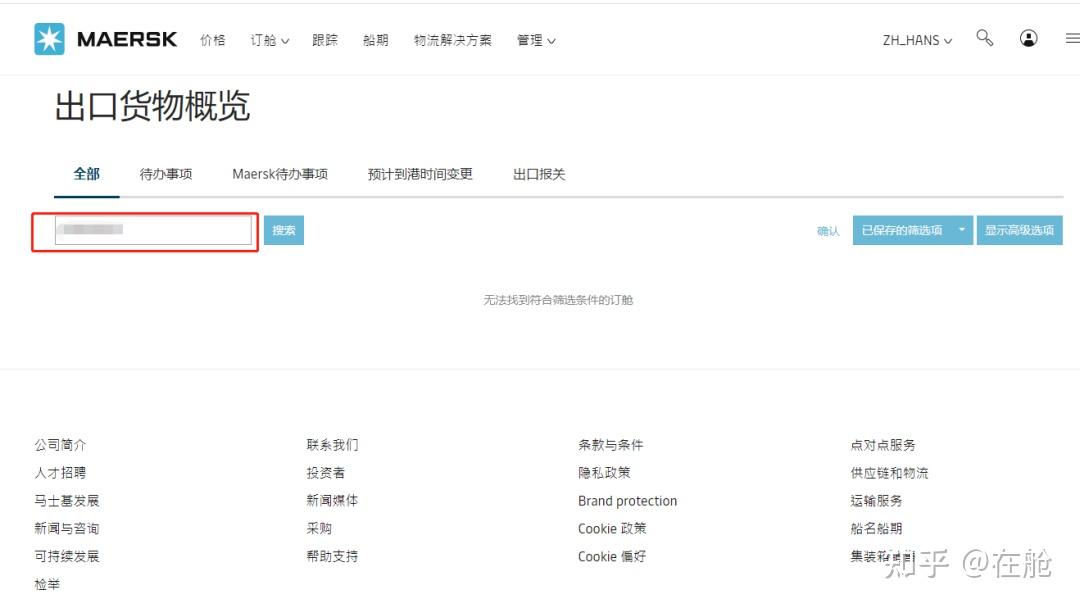Open the Brand protection footer link
The height and width of the screenshot is (608, 1080).
(627, 500)
